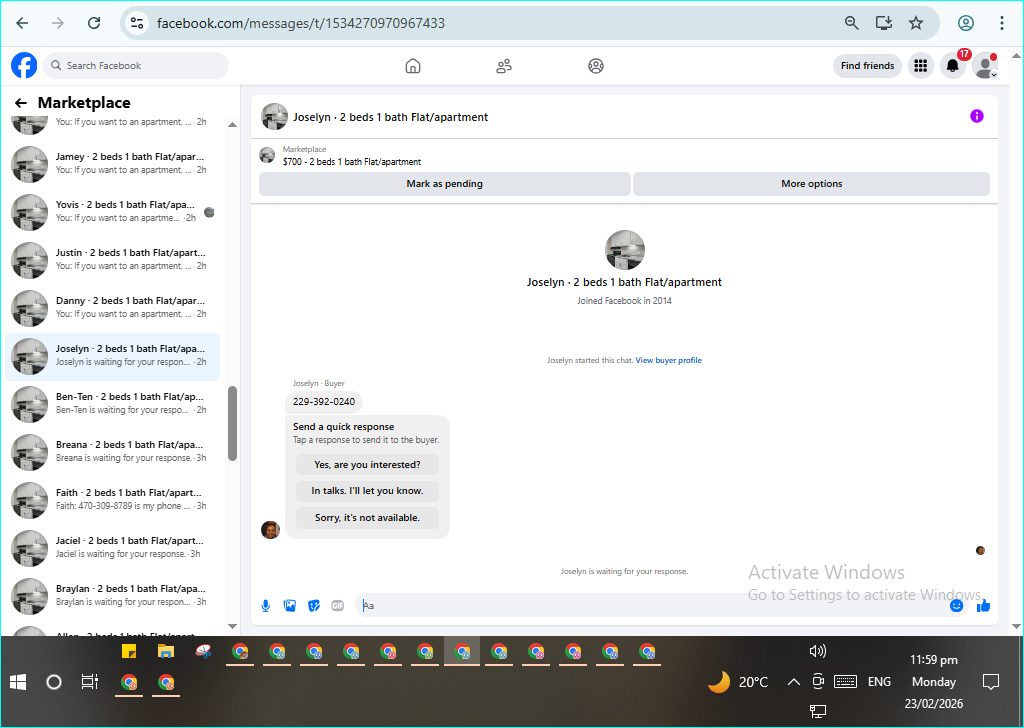
Task: Click Mark as pending button
Action: (x=445, y=184)
